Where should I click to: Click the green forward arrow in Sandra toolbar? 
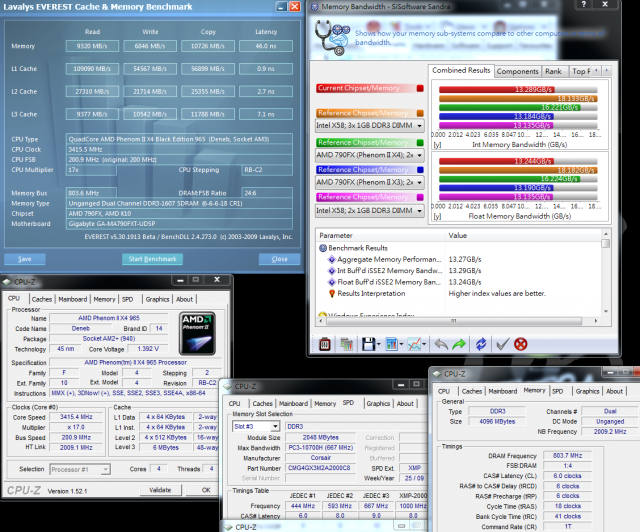[459, 344]
